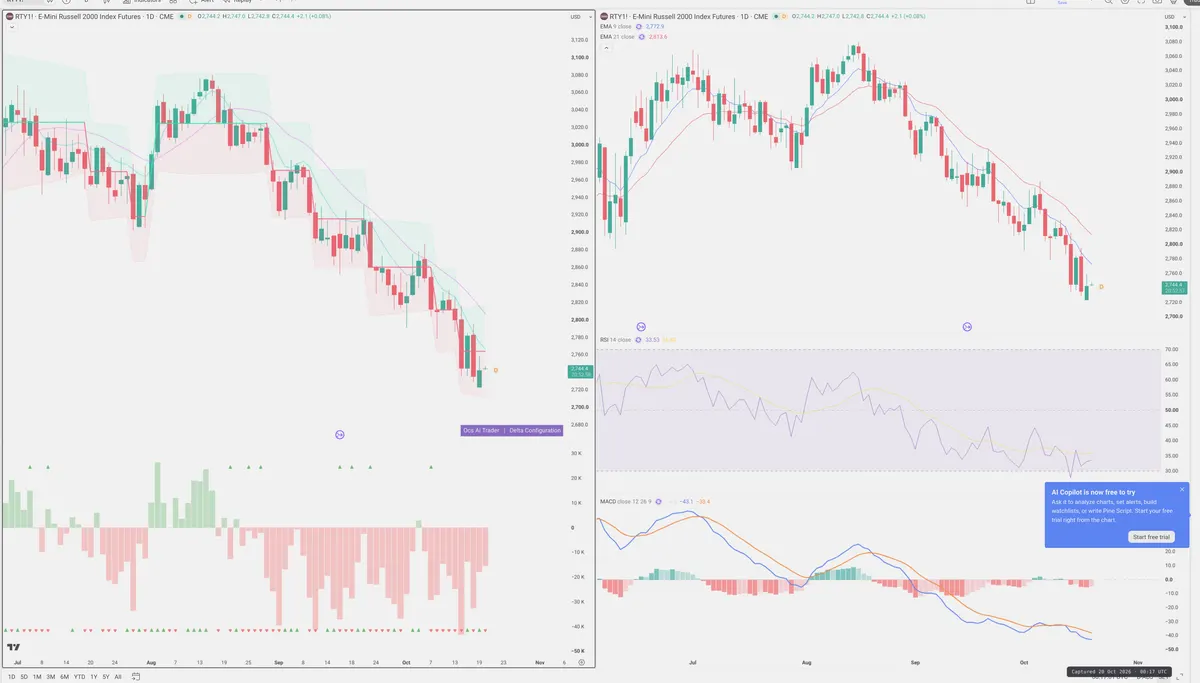Image resolution: width=1200 pixels, height=683 pixels.
Task: Click the green 2,744.4 price label on left chart
Action: point(580,371)
